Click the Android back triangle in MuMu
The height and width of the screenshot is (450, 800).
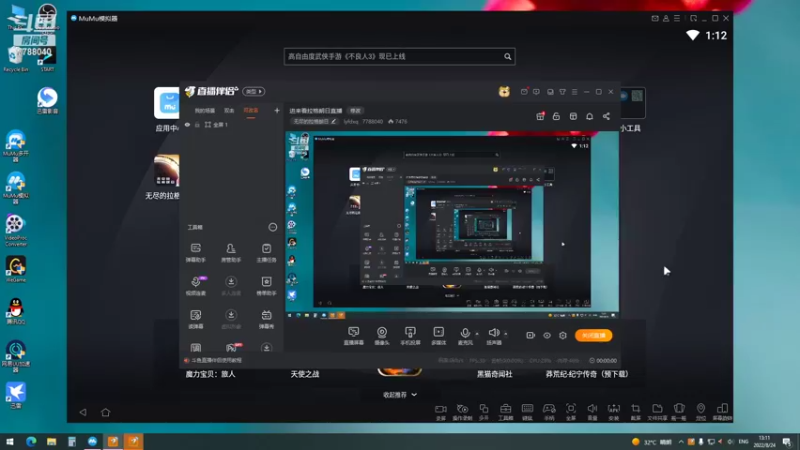tap(83, 412)
